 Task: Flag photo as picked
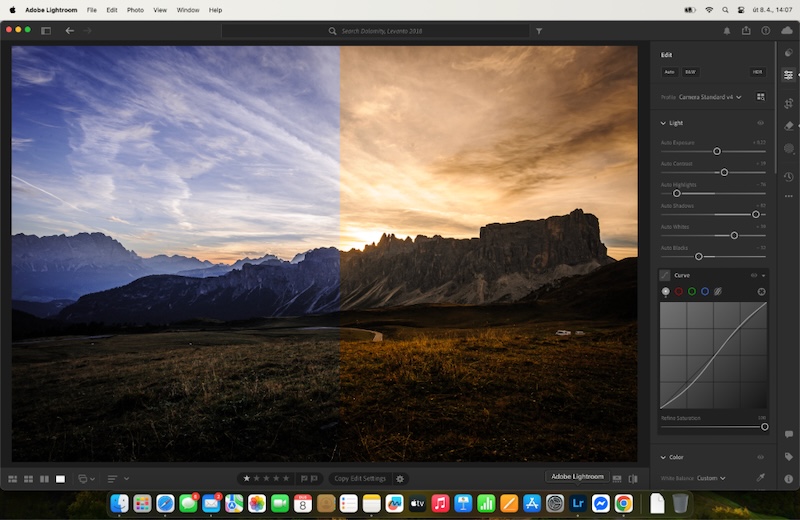coord(304,479)
